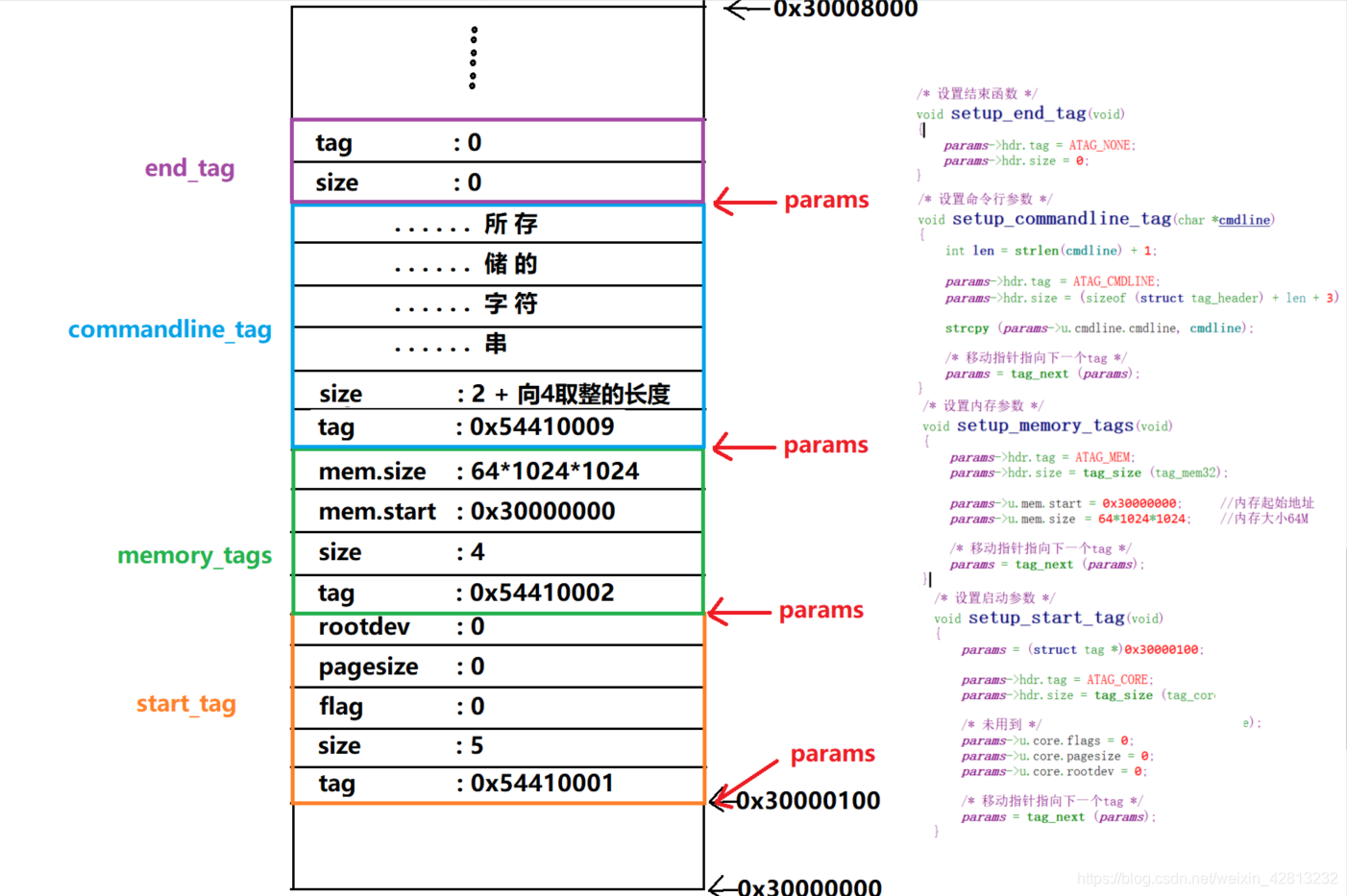The image size is (1347, 896).
Task: Click the '设置命令行参数' code comment
Action: point(985,199)
